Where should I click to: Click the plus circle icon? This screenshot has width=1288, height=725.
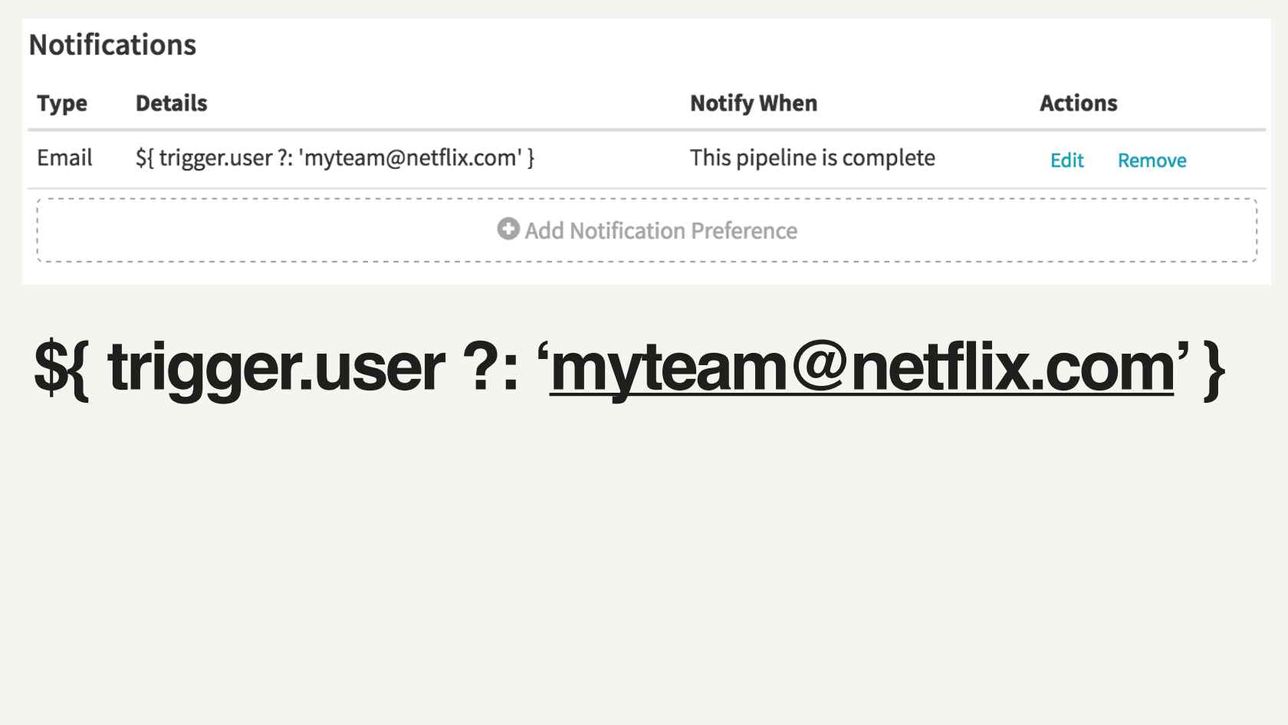[x=508, y=230]
